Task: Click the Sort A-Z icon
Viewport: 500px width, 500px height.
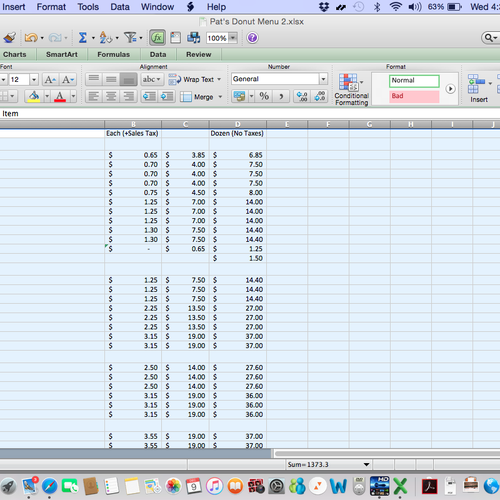Action: 106,38
